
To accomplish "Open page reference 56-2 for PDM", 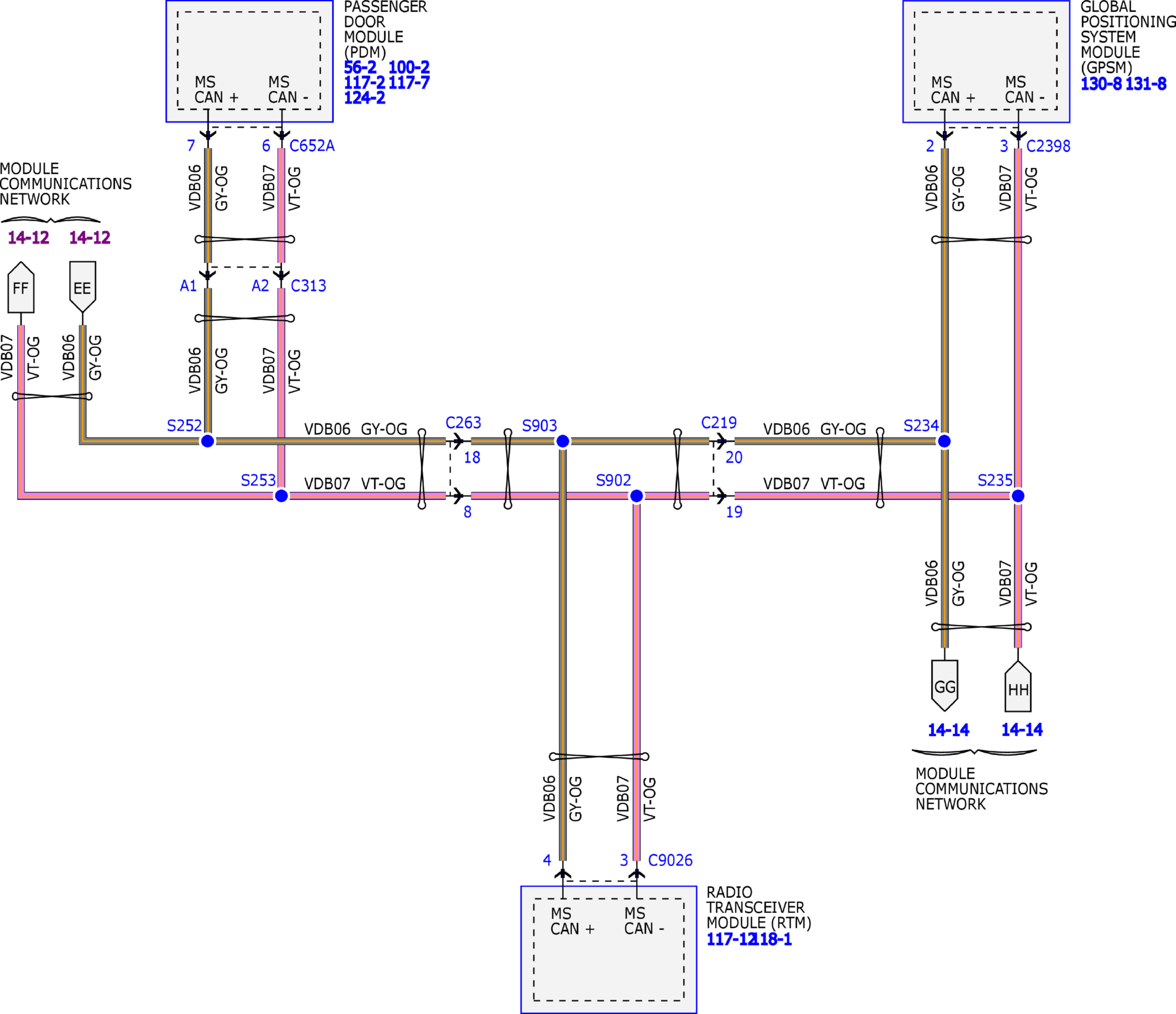I will tap(360, 67).
